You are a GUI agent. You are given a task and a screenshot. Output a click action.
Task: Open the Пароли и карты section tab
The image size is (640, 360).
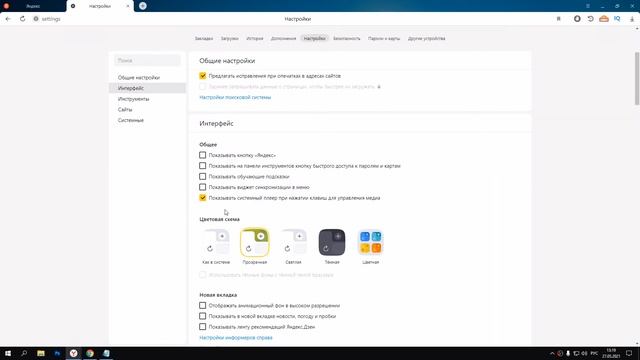point(384,38)
